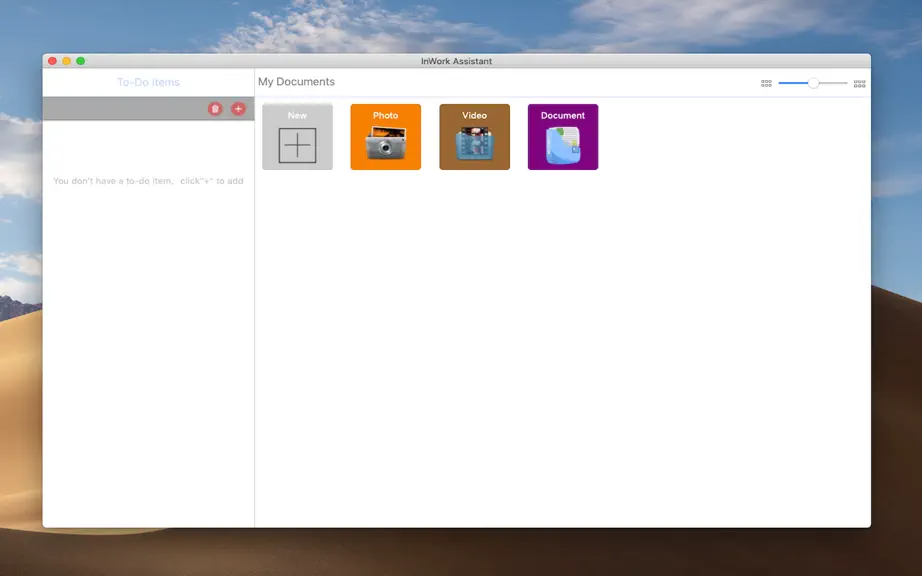Viewport: 922px width, 576px height.
Task: Close the InWork Assistant window
Action: click(52, 61)
